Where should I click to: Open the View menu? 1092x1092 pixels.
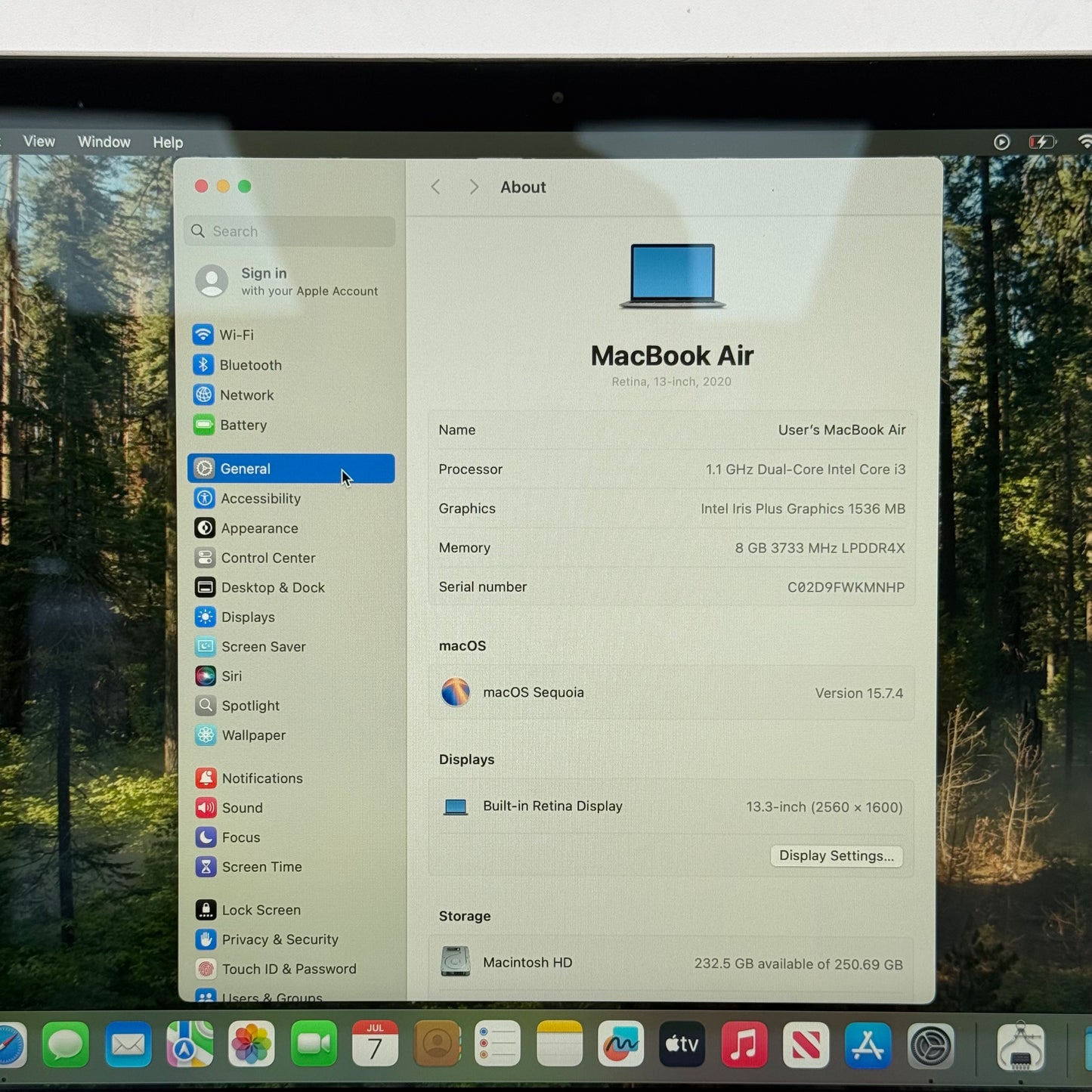[x=39, y=141]
